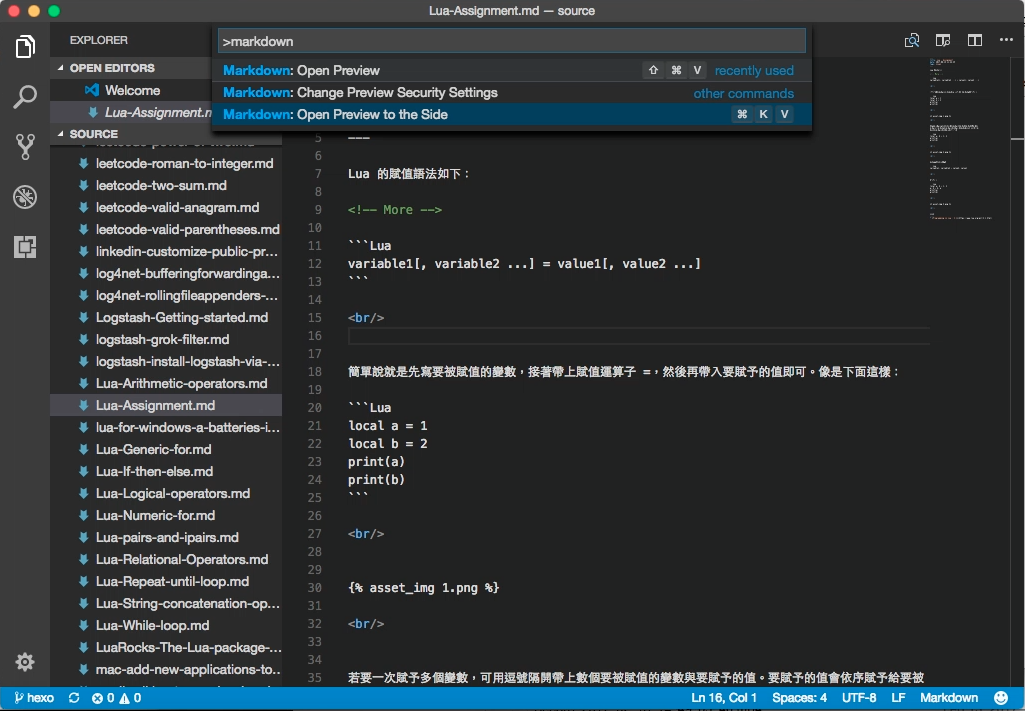The width and height of the screenshot is (1025, 711).
Task: Open Lua-Relational-Operators.md file
Action: (x=166, y=559)
